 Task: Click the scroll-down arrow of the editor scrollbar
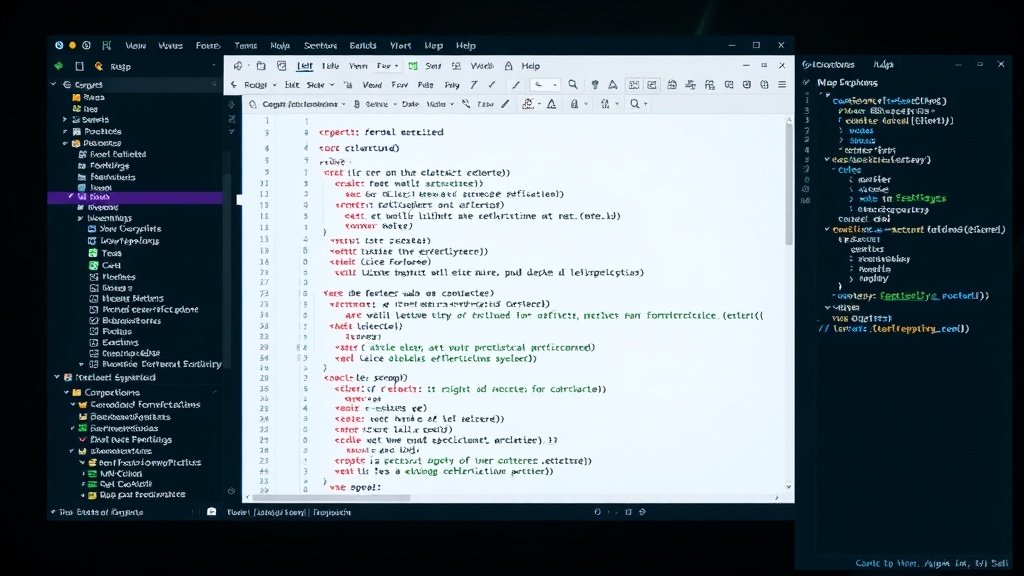[x=789, y=487]
